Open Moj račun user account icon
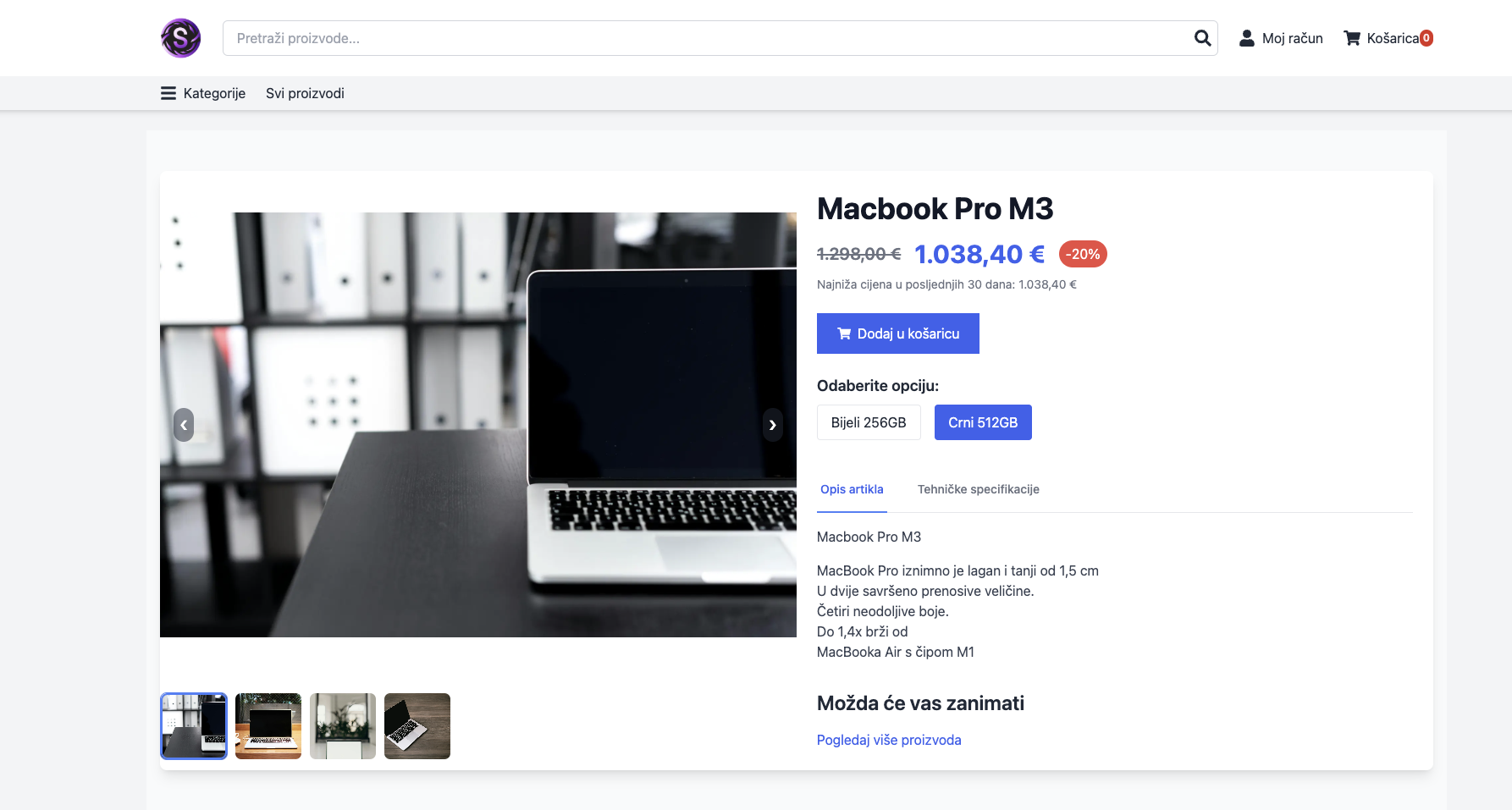Image resolution: width=1512 pixels, height=810 pixels. 1247,38
